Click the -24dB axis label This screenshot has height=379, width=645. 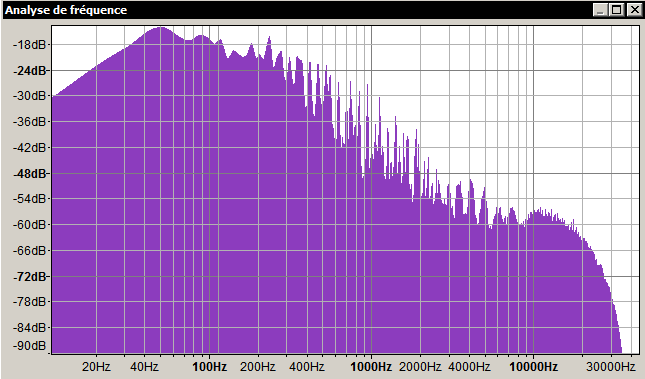click(30, 71)
